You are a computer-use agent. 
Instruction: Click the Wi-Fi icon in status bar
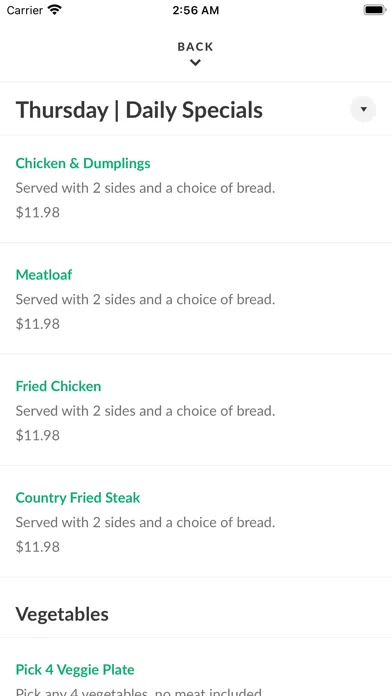[x=55, y=10]
